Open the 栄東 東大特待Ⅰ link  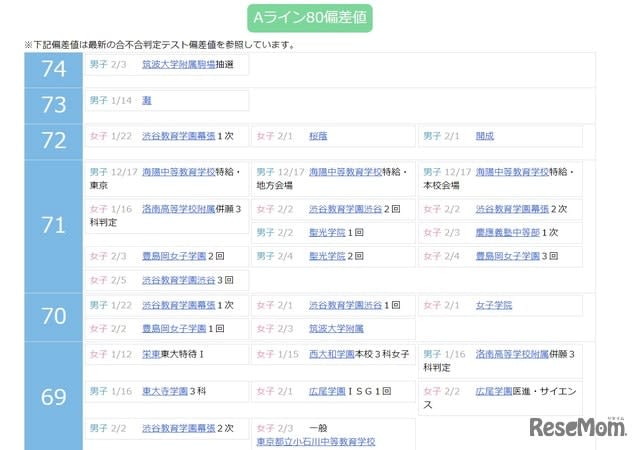pos(151,354)
